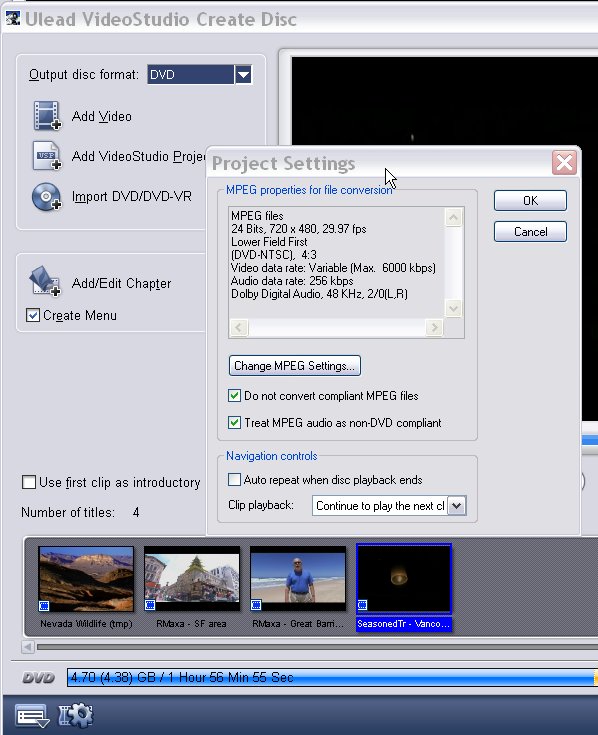Viewport: 598px width, 735px height.
Task: Open the settings gear icon at bottom
Action: tap(76, 715)
